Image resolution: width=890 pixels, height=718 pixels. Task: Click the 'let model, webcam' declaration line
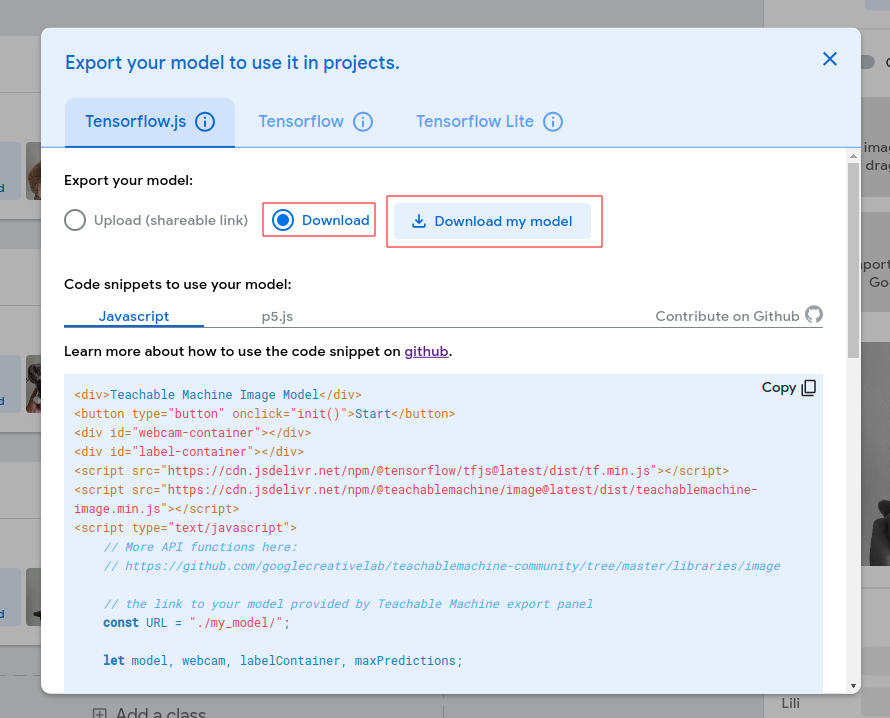[283, 661]
